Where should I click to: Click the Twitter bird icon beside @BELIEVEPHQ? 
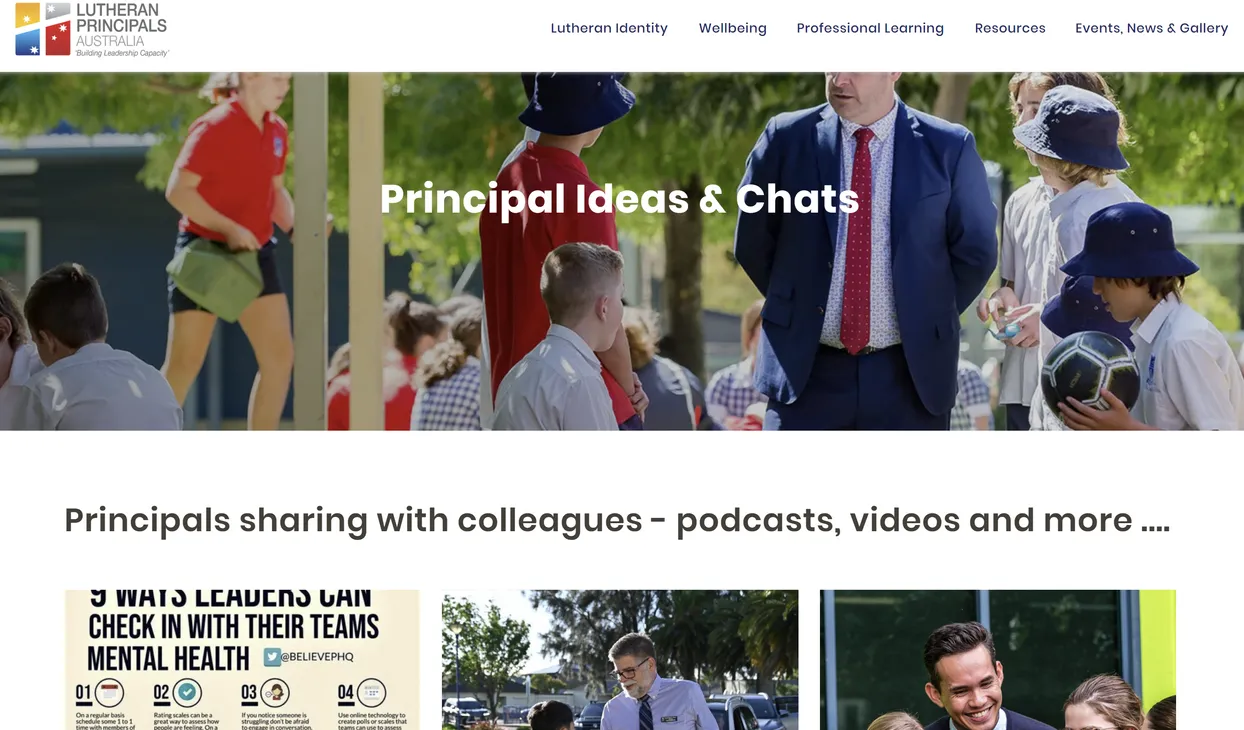click(271, 657)
